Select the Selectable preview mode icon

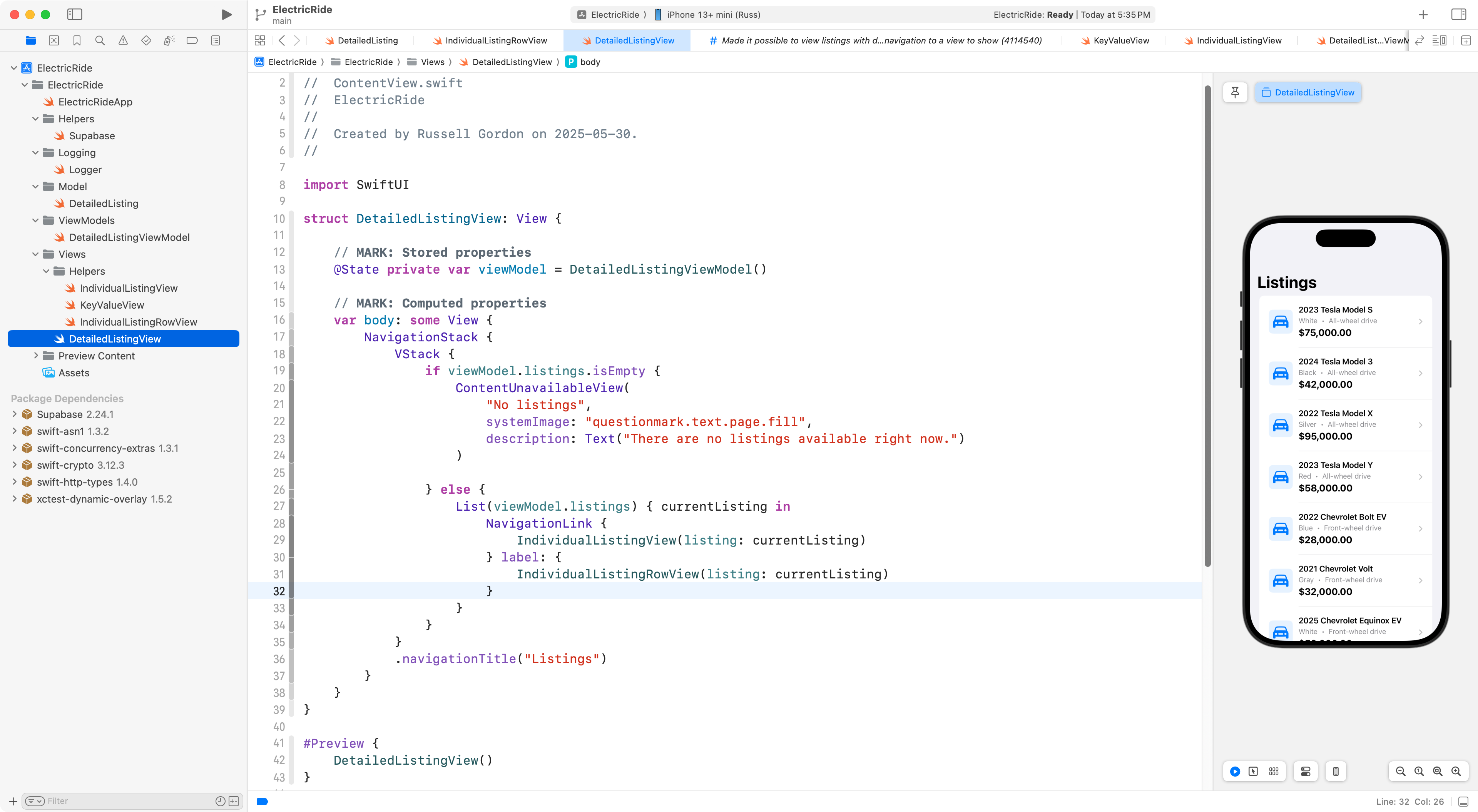1253,771
